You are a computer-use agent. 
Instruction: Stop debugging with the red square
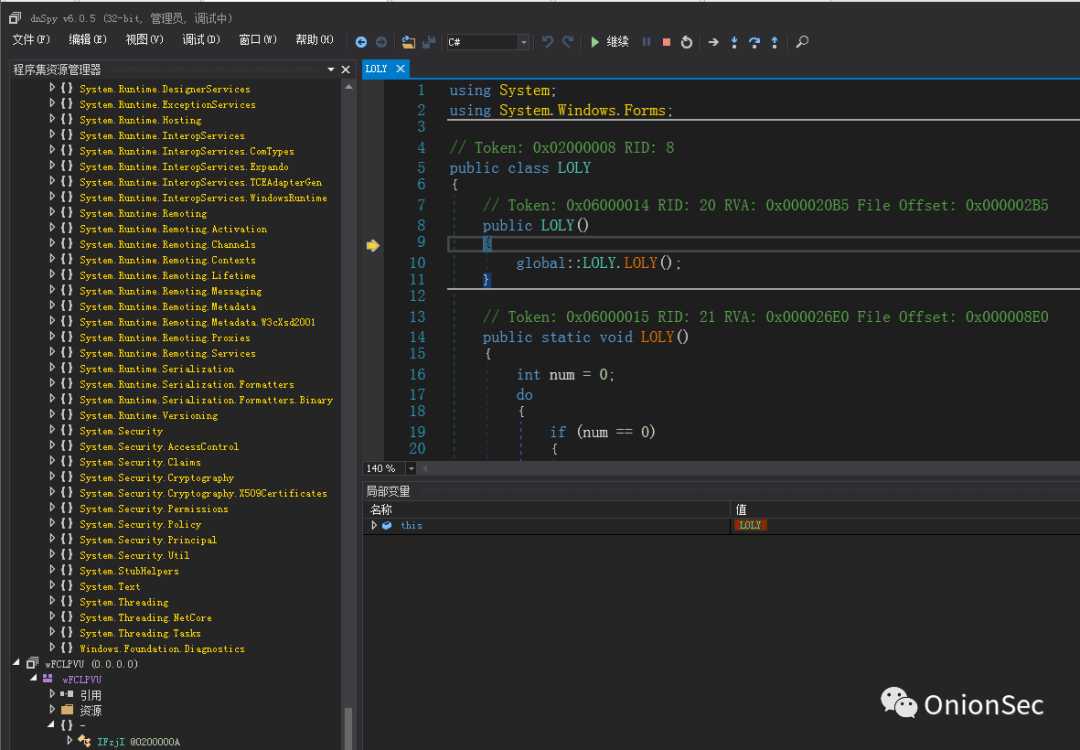click(666, 42)
